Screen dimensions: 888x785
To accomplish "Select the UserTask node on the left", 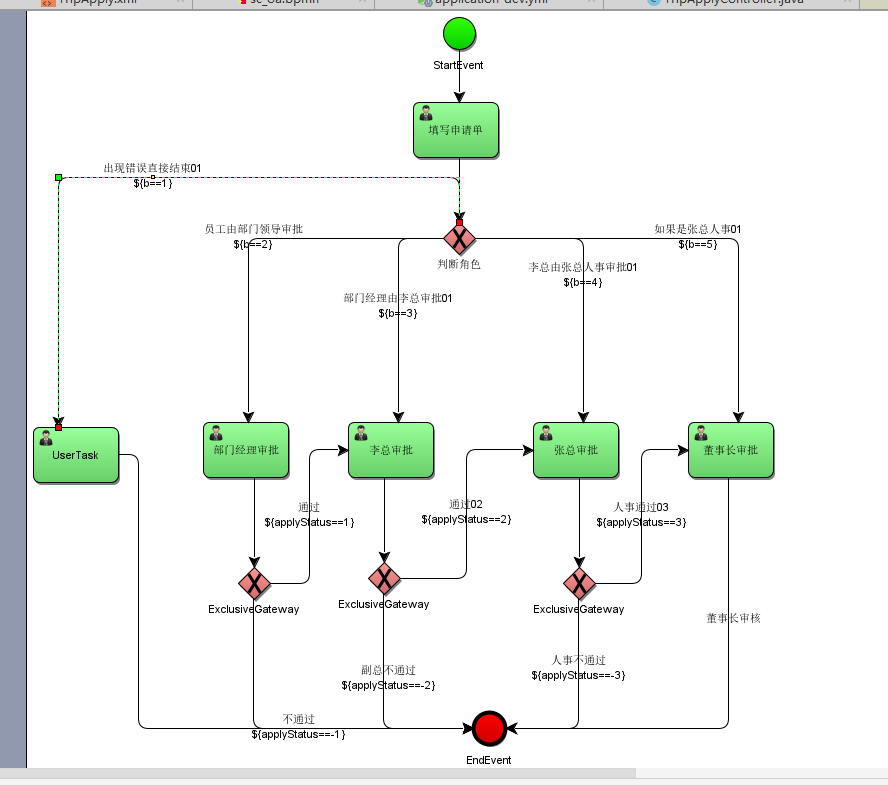I will tap(77, 455).
